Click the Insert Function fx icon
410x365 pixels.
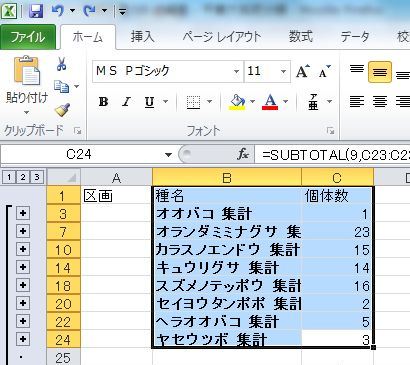[x=243, y=154]
